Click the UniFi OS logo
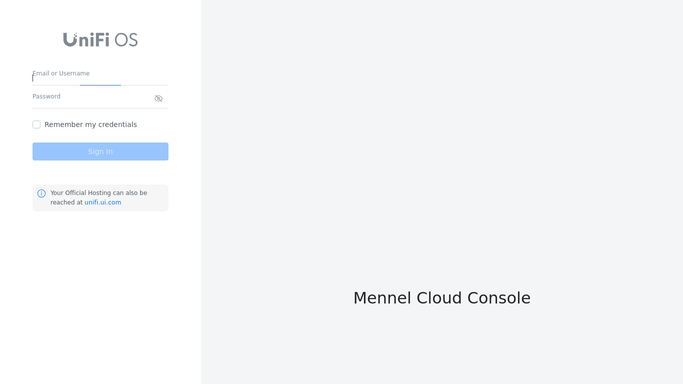 100,40
